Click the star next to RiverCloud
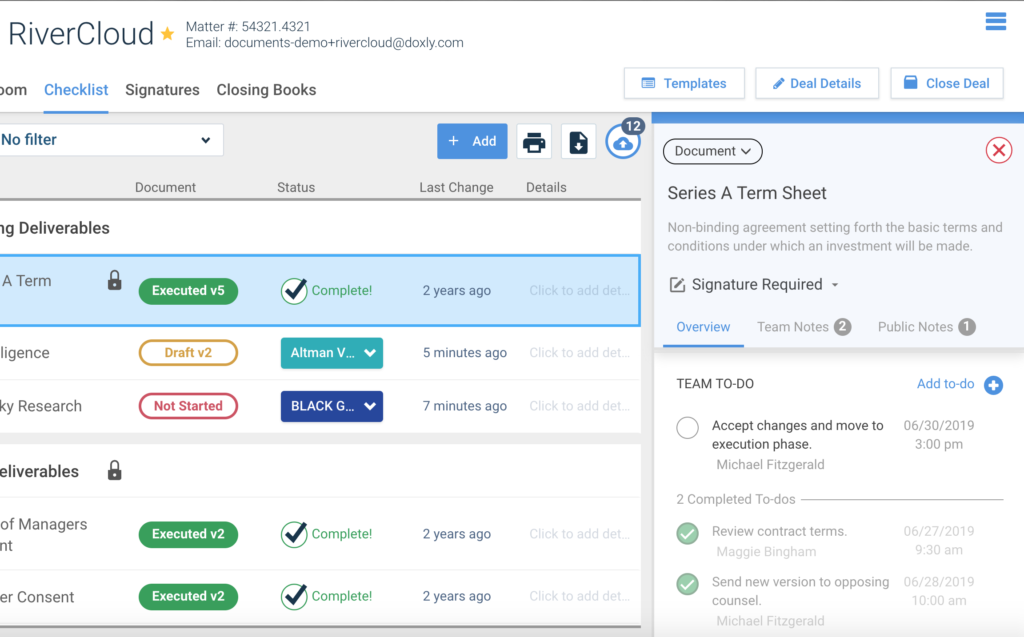Screen dimensions: 1024x637 pyautogui.click(x=167, y=34)
